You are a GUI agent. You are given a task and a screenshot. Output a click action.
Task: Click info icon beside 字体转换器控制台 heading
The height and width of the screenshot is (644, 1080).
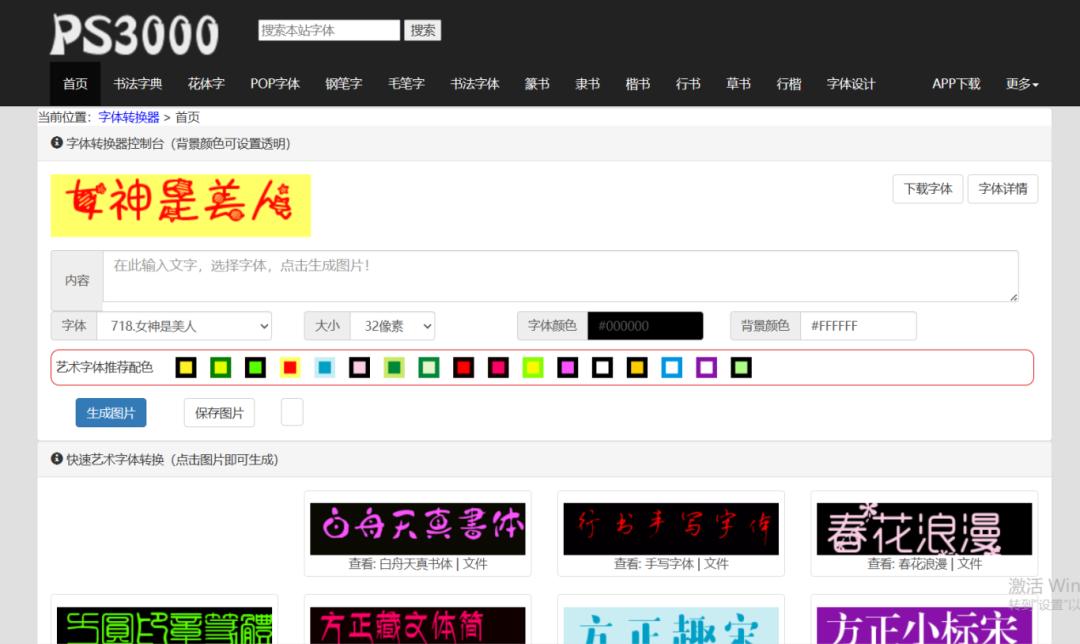coord(57,143)
